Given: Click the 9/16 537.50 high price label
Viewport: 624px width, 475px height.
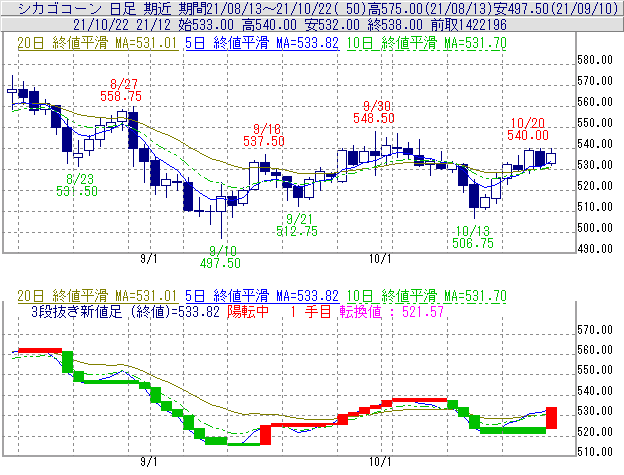Looking at the screenshot, I should pyautogui.click(x=264, y=135).
